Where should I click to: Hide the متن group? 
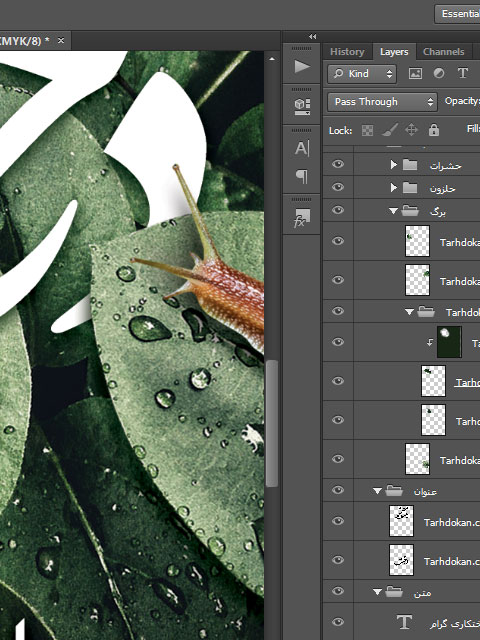click(338, 591)
